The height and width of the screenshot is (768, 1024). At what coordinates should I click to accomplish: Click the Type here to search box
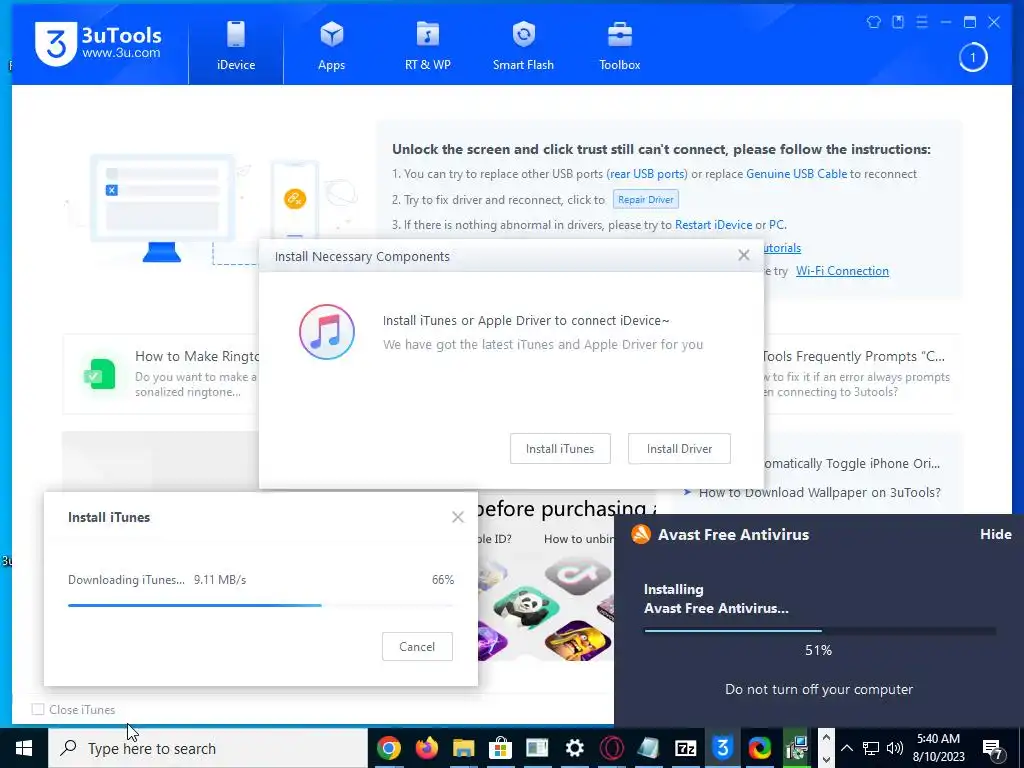[208, 748]
